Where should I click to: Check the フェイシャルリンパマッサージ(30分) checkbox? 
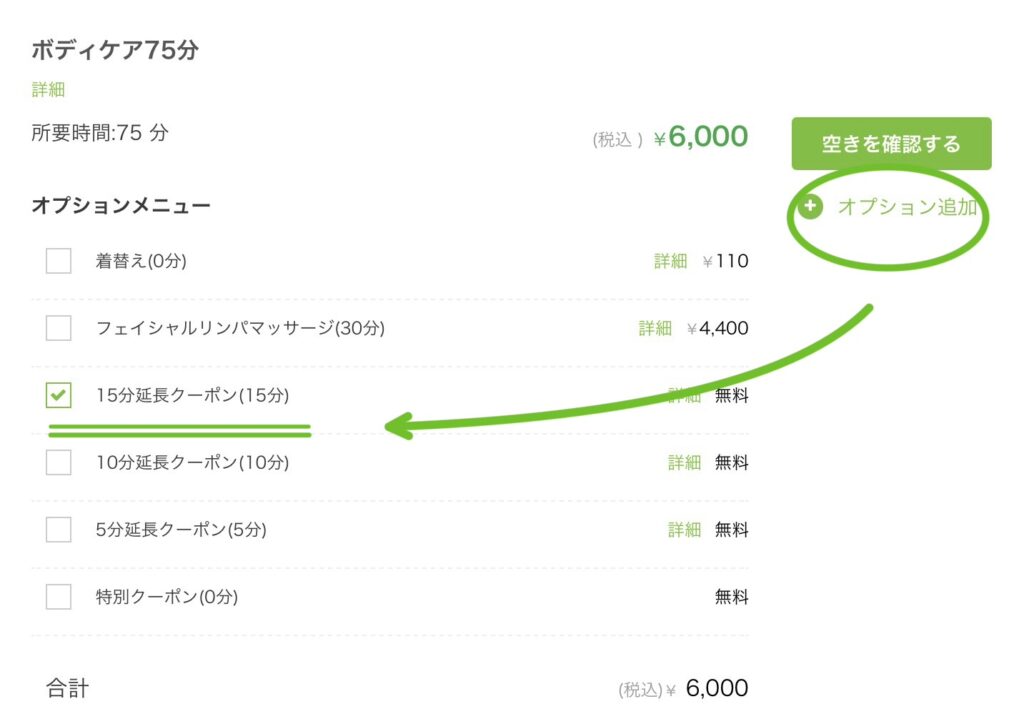(x=59, y=328)
